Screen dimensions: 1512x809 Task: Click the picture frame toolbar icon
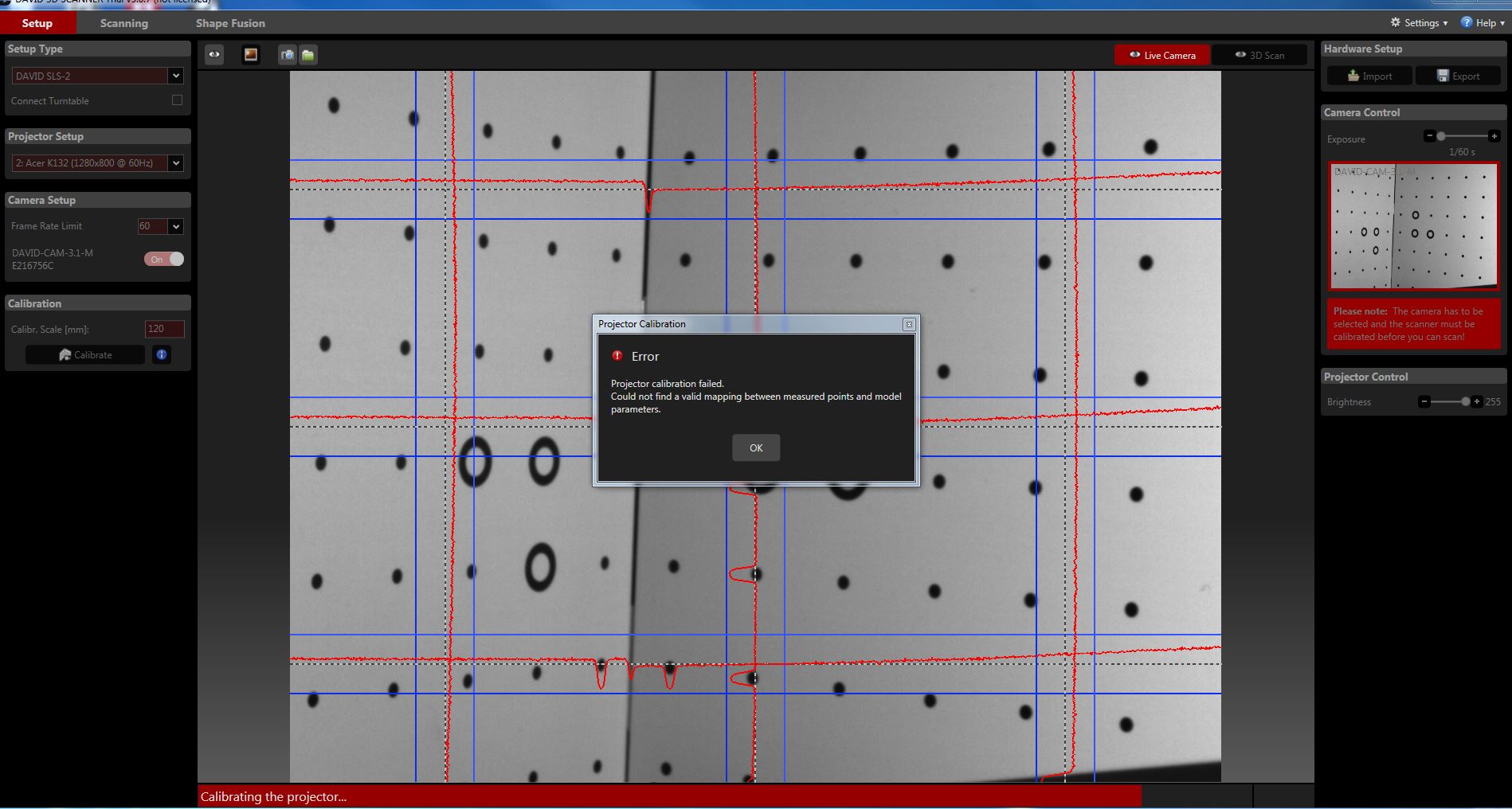pos(251,55)
